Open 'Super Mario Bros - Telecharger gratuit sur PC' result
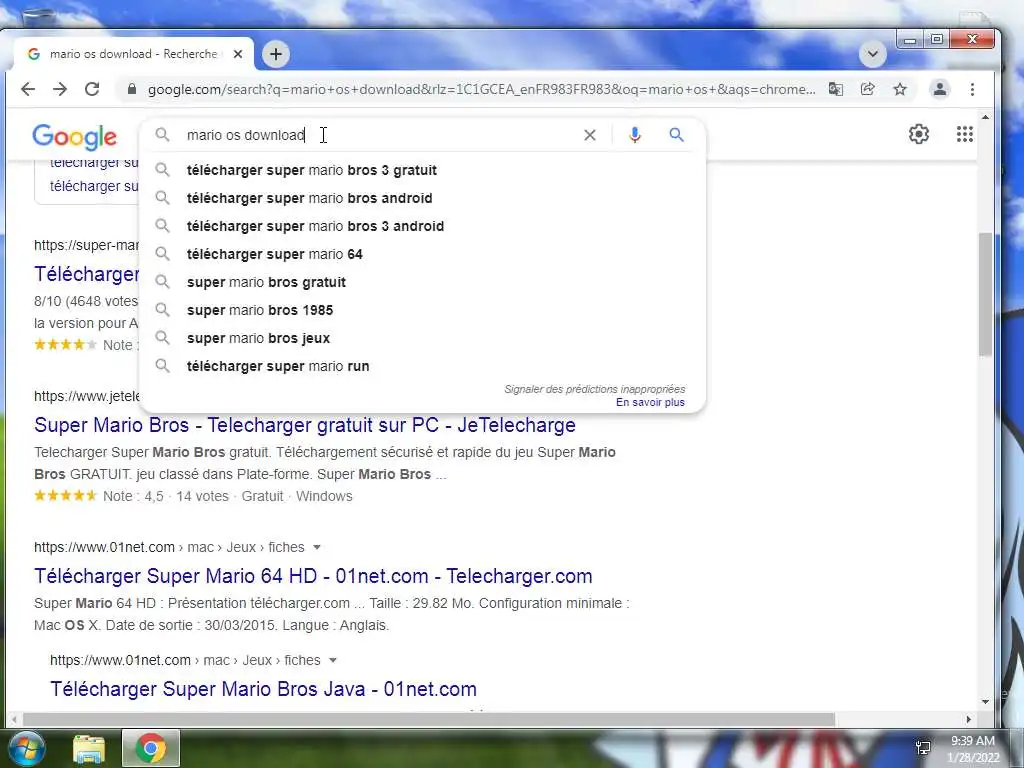The height and width of the screenshot is (768, 1024). (x=305, y=425)
